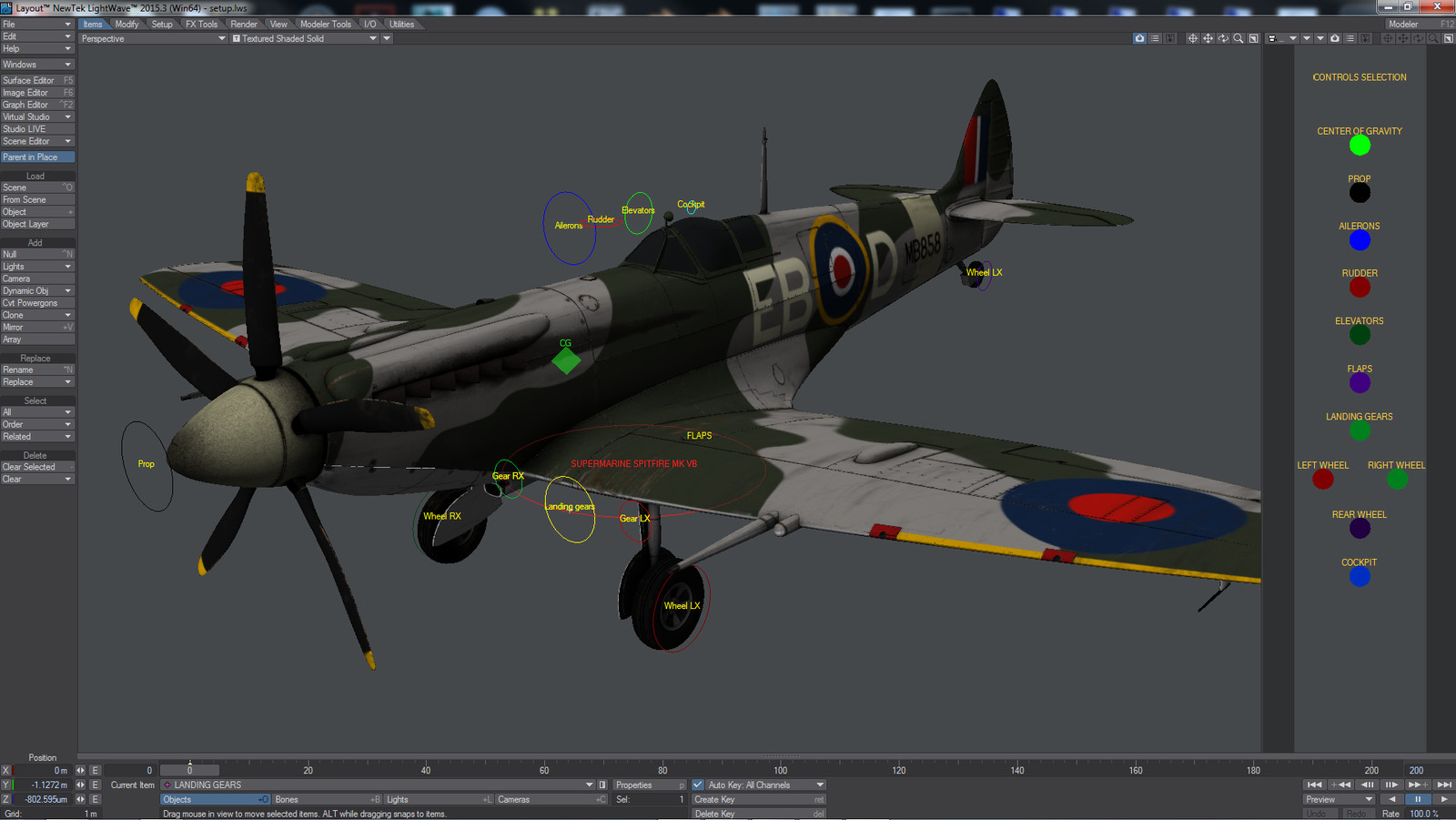Viewport: 1456px width, 820px height.
Task: Expand the Windows dropdown menu
Action: click(37, 65)
